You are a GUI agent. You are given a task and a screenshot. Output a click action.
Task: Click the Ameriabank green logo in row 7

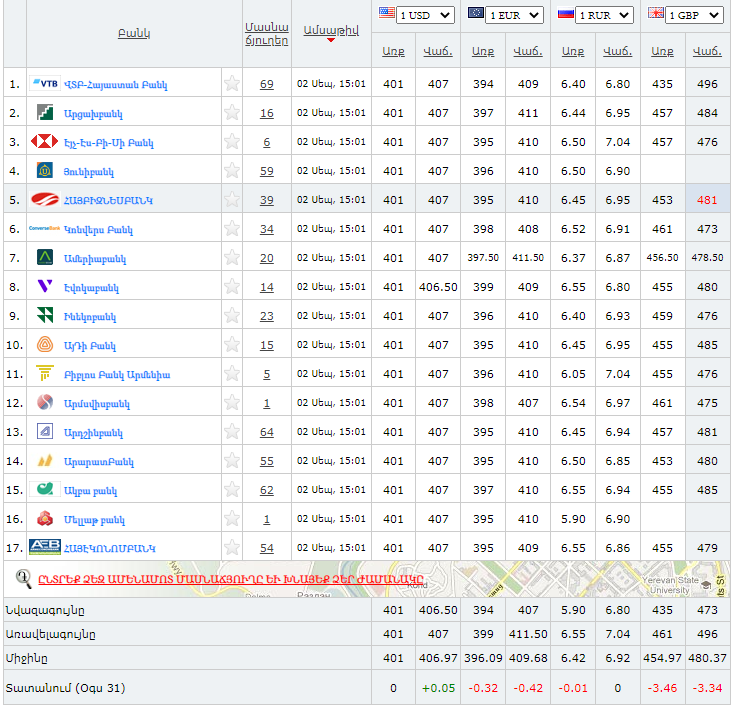[x=45, y=257]
